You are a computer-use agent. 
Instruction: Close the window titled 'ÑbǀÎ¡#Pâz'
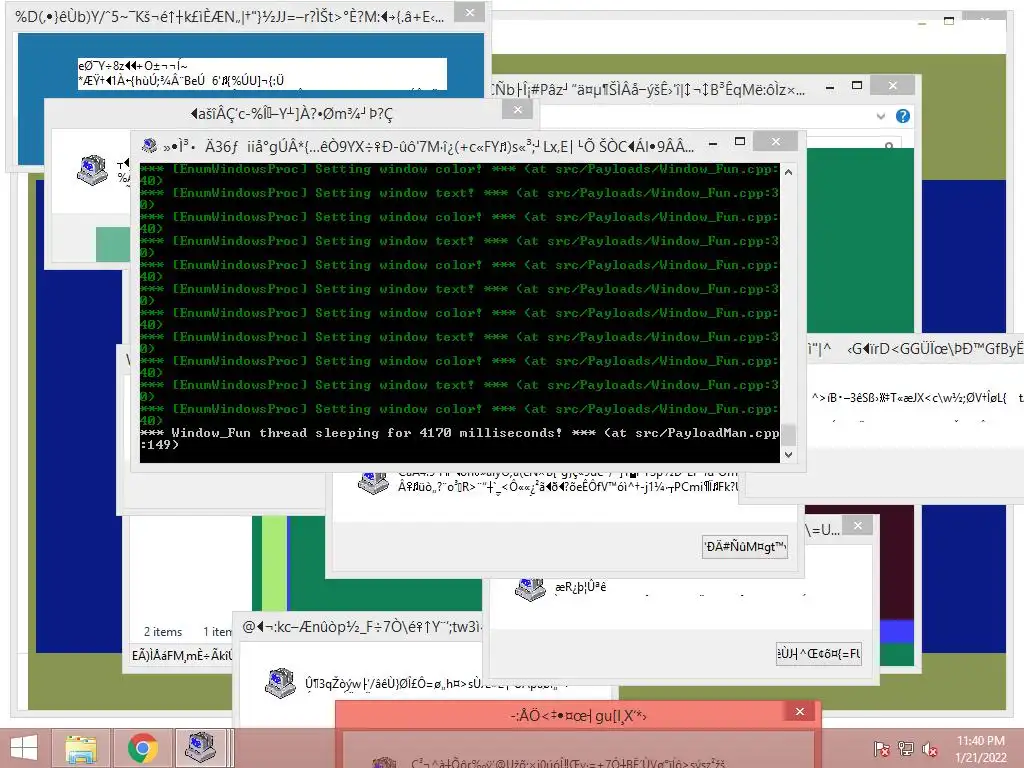pyautogui.click(x=893, y=86)
